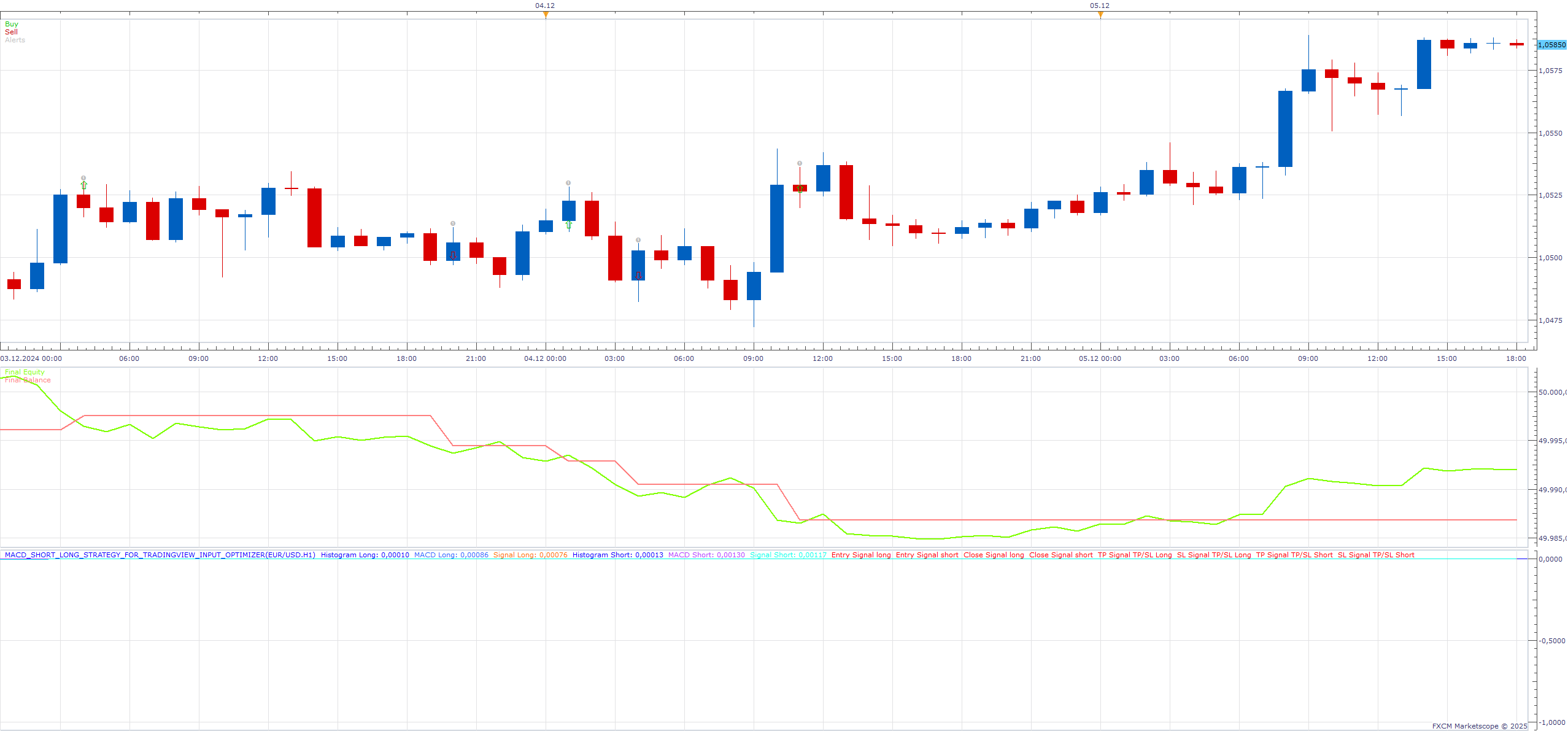Click the 49.985 equity axis label
This screenshot has height=731, width=1568.
tap(1552, 538)
